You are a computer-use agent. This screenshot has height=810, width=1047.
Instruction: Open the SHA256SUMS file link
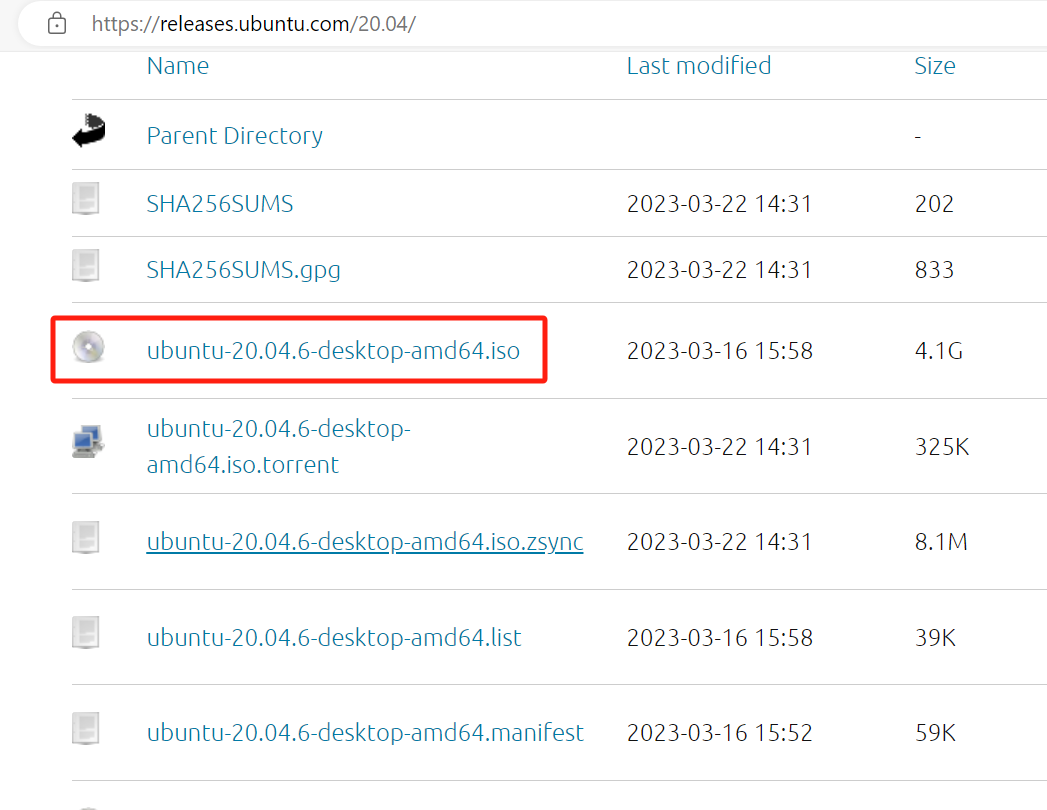(x=220, y=204)
